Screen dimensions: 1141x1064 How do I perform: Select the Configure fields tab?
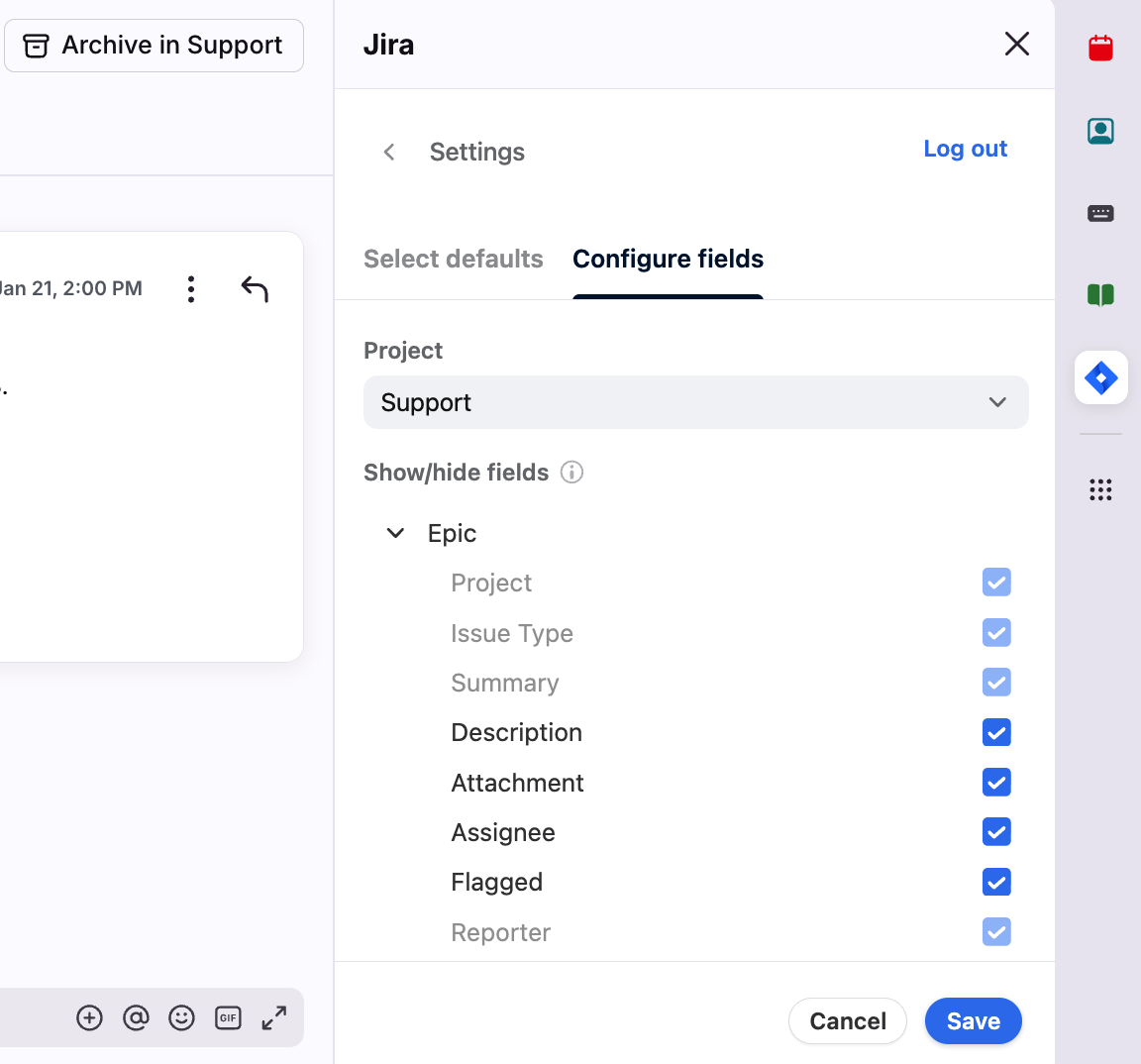pyautogui.click(x=668, y=259)
